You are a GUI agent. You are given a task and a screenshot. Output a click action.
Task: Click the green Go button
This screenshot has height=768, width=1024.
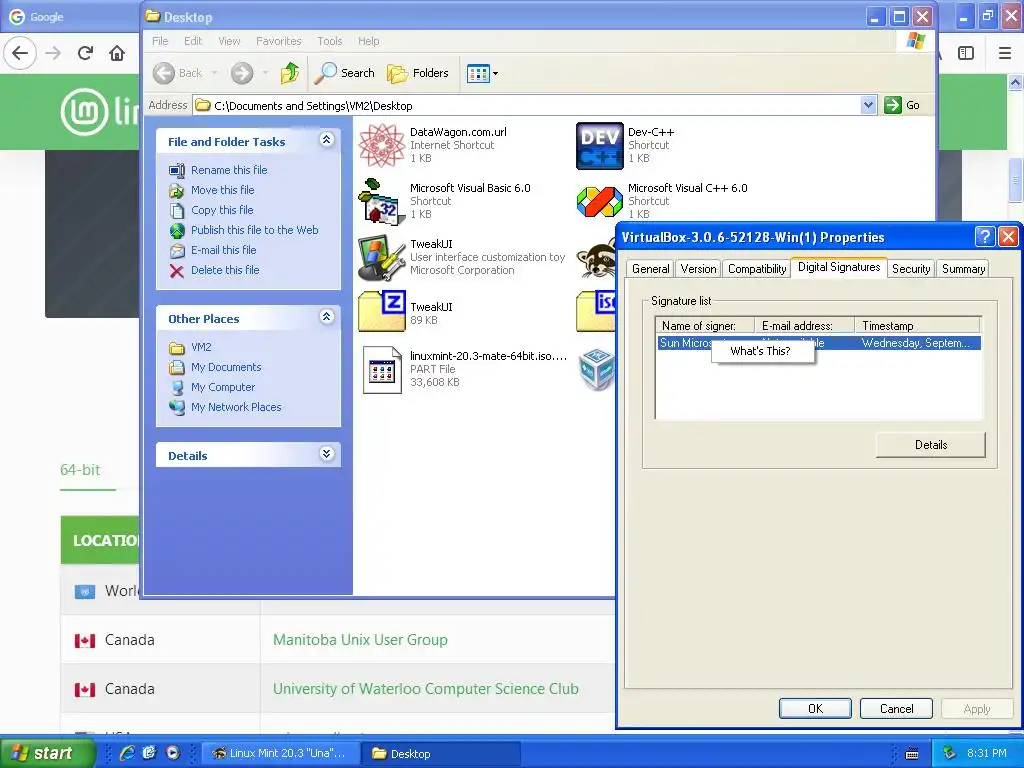903,105
